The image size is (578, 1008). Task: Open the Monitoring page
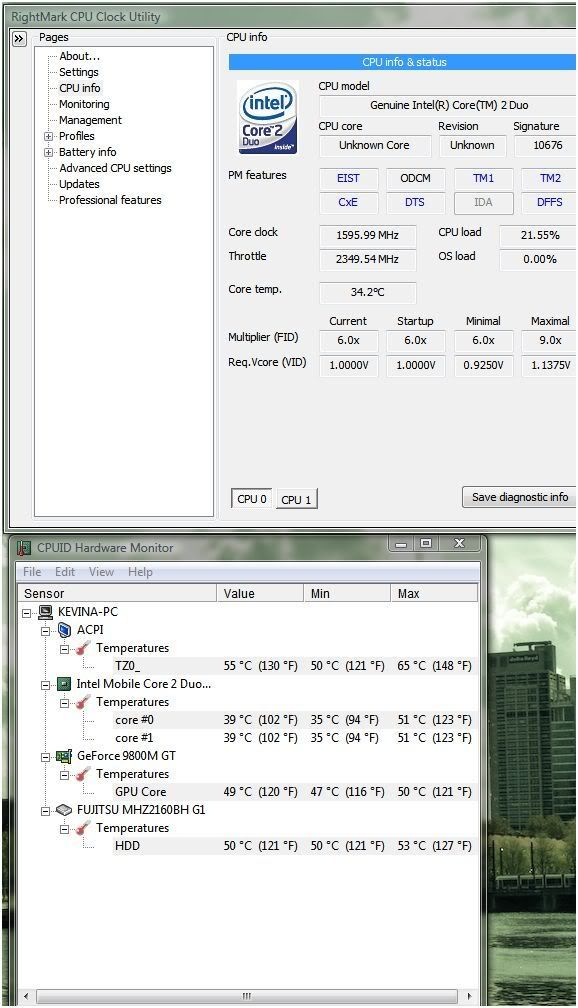click(84, 104)
